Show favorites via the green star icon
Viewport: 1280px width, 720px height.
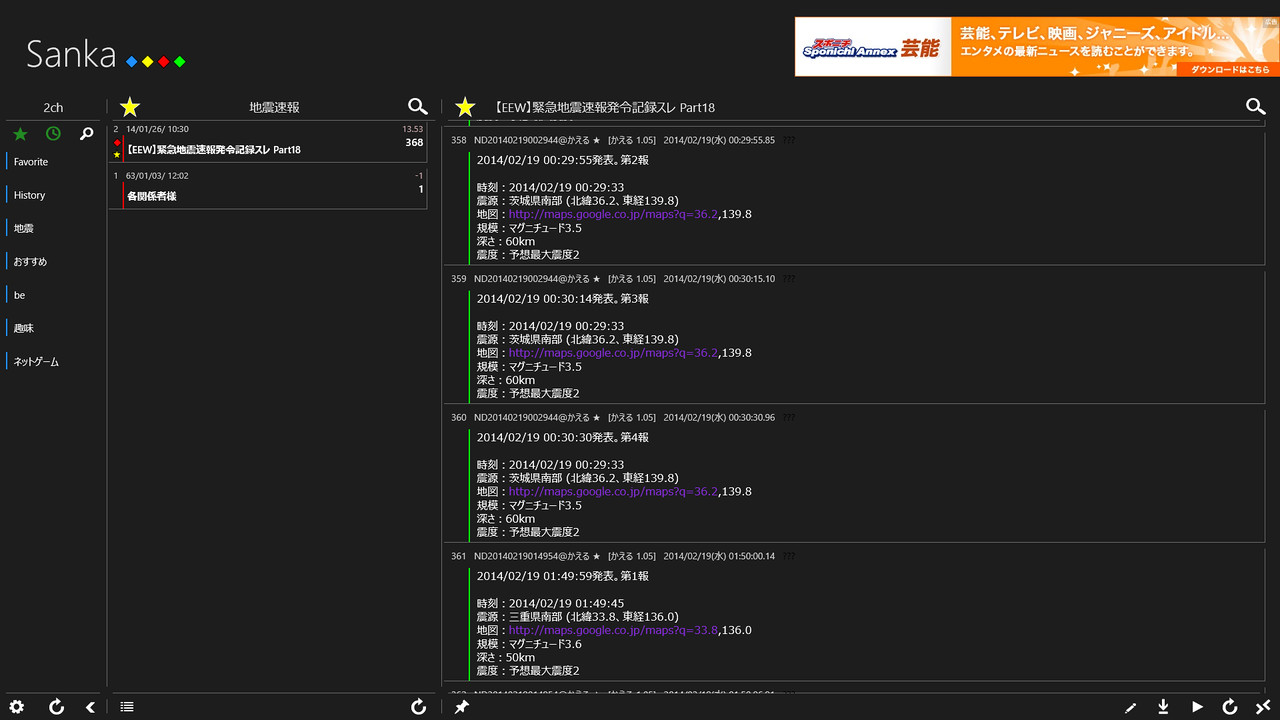[x=20, y=133]
